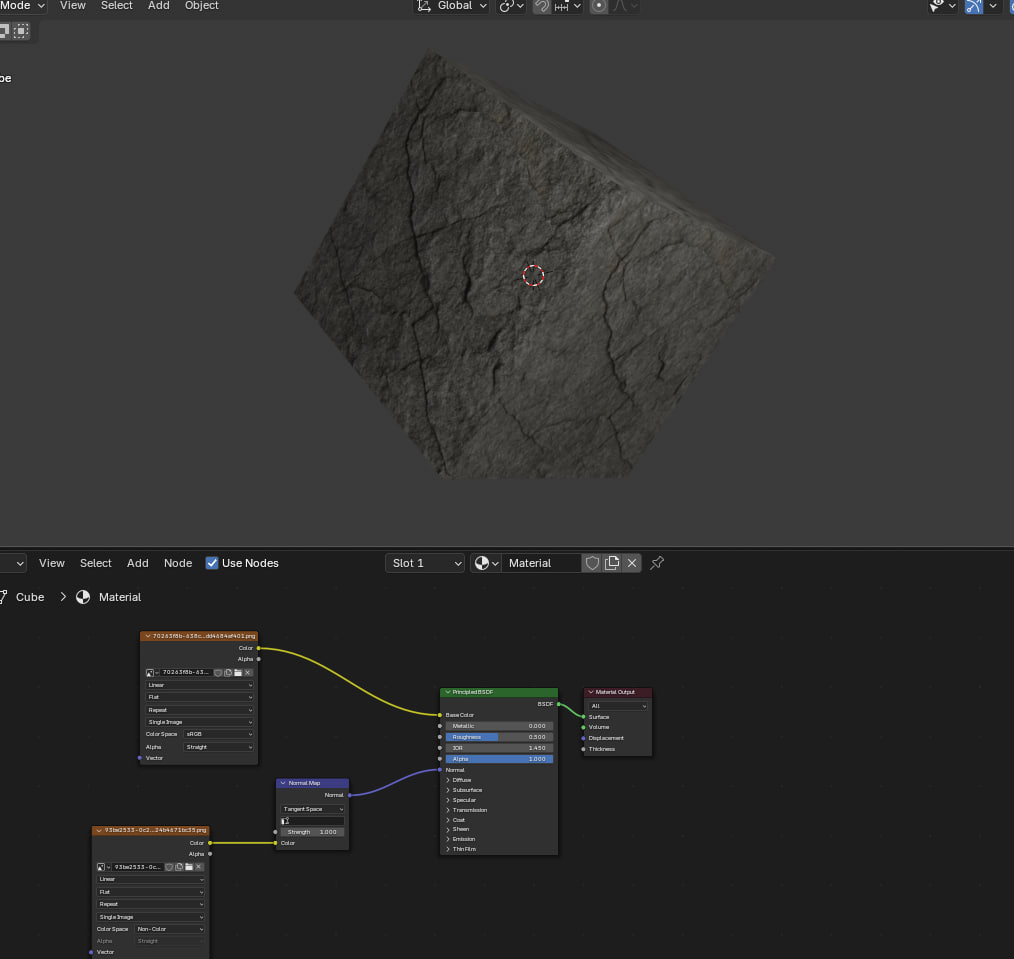1014x959 pixels.
Task: Click the pin icon next to Material
Action: (657, 563)
